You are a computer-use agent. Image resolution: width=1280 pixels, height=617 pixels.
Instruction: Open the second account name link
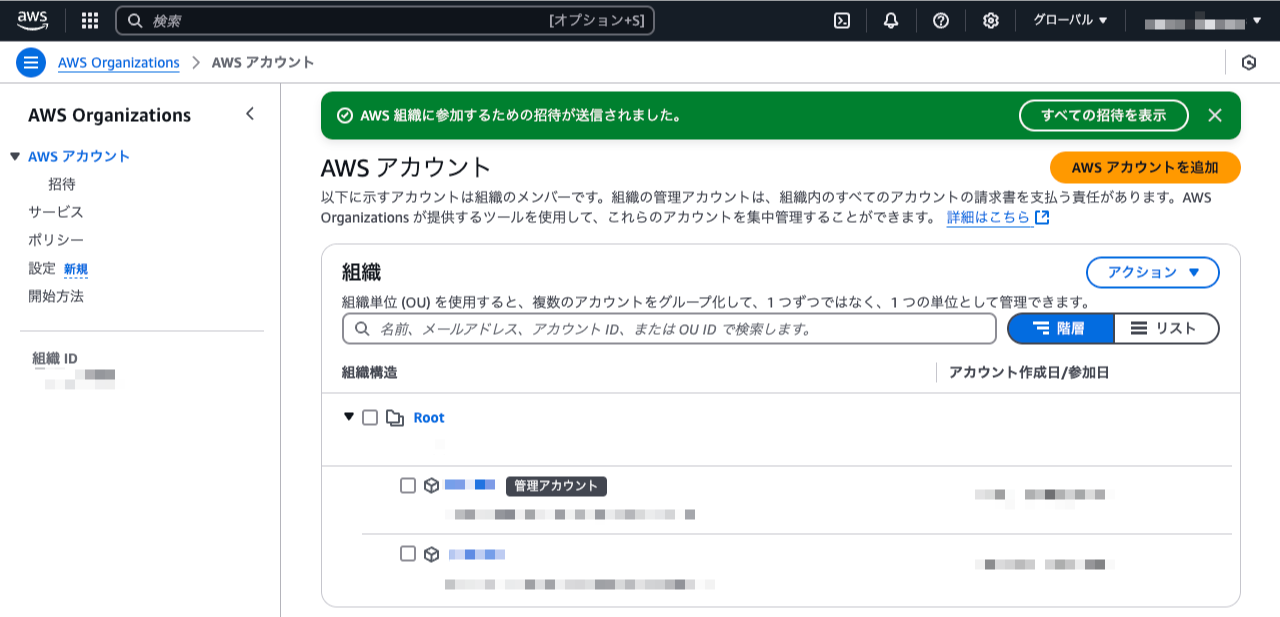[476, 553]
